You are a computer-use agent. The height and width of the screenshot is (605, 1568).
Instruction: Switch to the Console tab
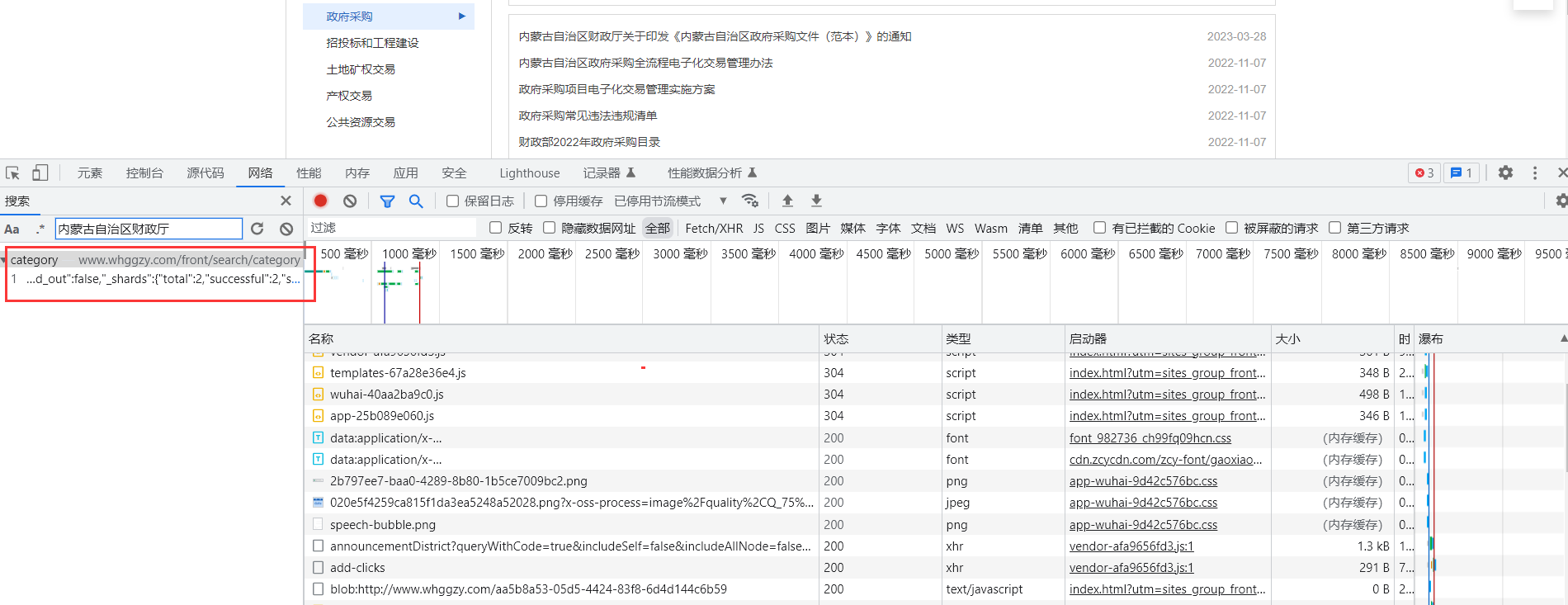(x=144, y=173)
